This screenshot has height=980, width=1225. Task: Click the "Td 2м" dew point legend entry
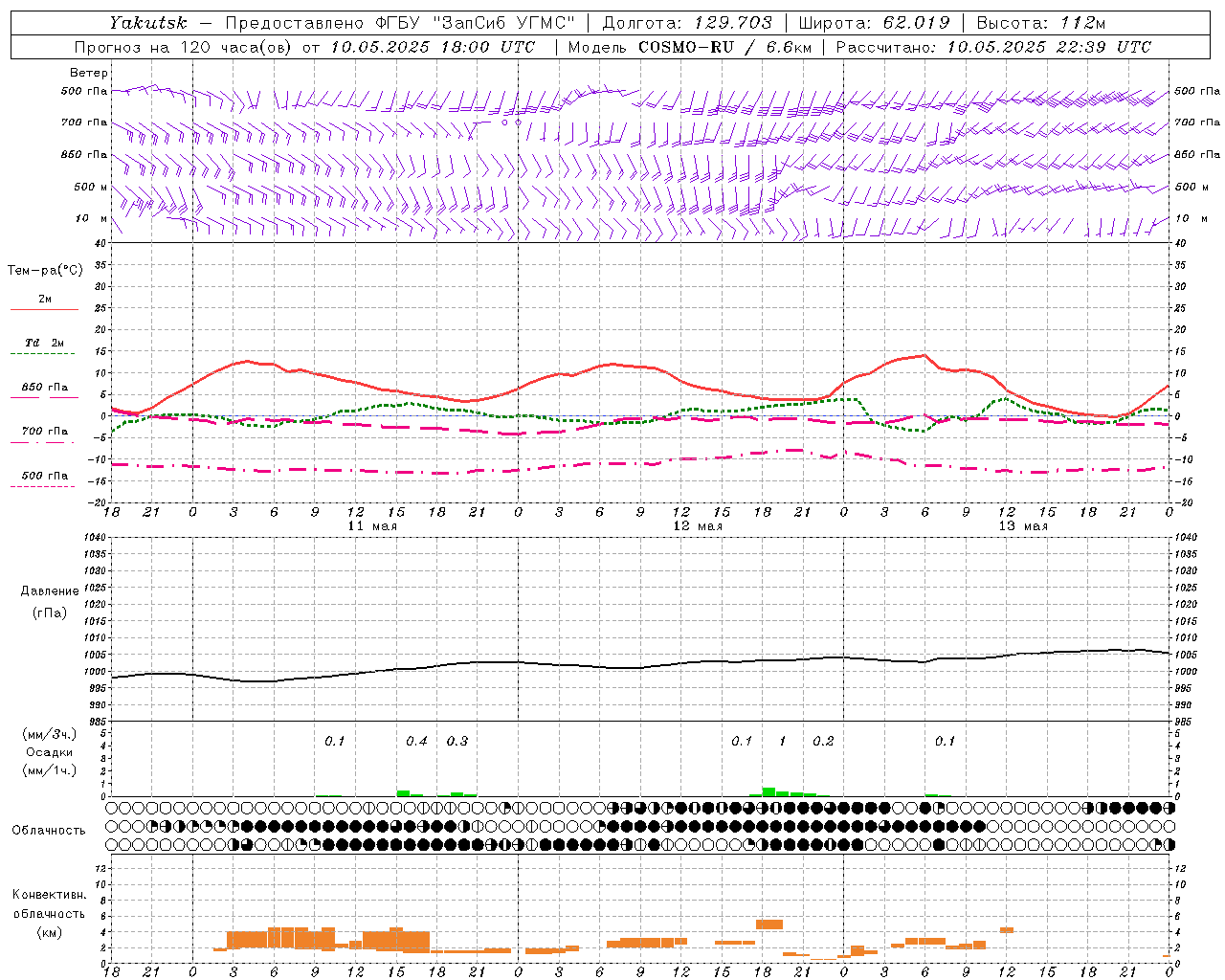pyautogui.click(x=45, y=343)
